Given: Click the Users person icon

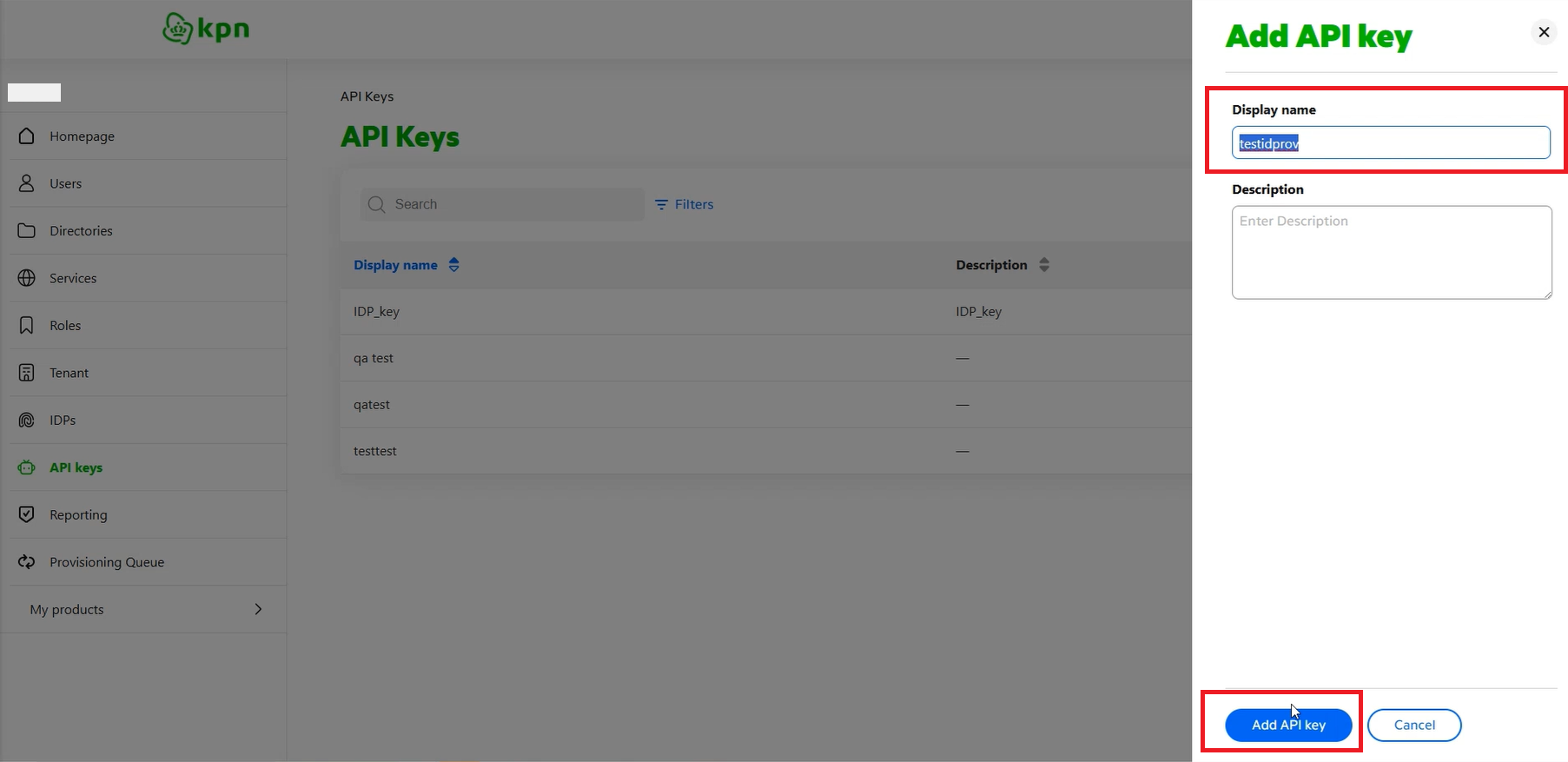Looking at the screenshot, I should [x=27, y=183].
